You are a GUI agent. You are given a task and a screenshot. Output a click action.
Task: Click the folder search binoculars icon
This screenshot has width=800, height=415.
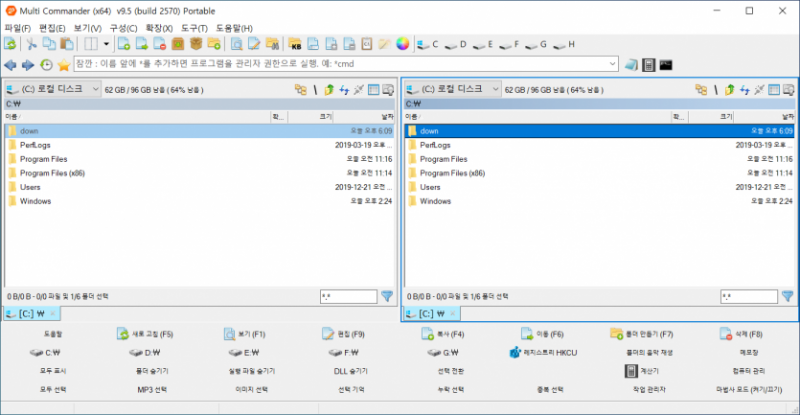tap(272, 44)
